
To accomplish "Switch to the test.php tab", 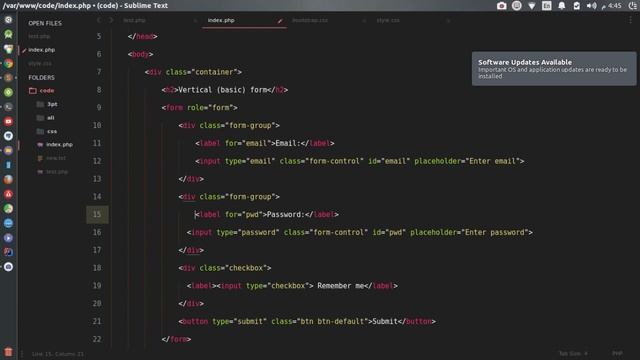I will pyautogui.click(x=134, y=20).
